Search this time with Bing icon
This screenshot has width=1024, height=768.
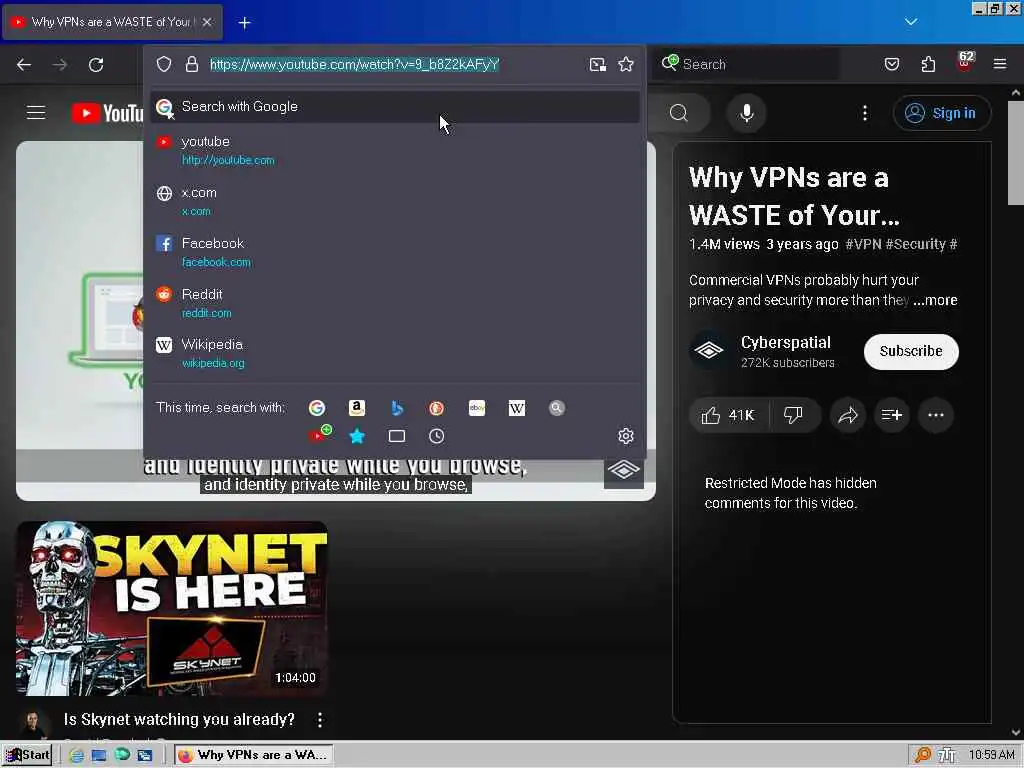(397, 408)
